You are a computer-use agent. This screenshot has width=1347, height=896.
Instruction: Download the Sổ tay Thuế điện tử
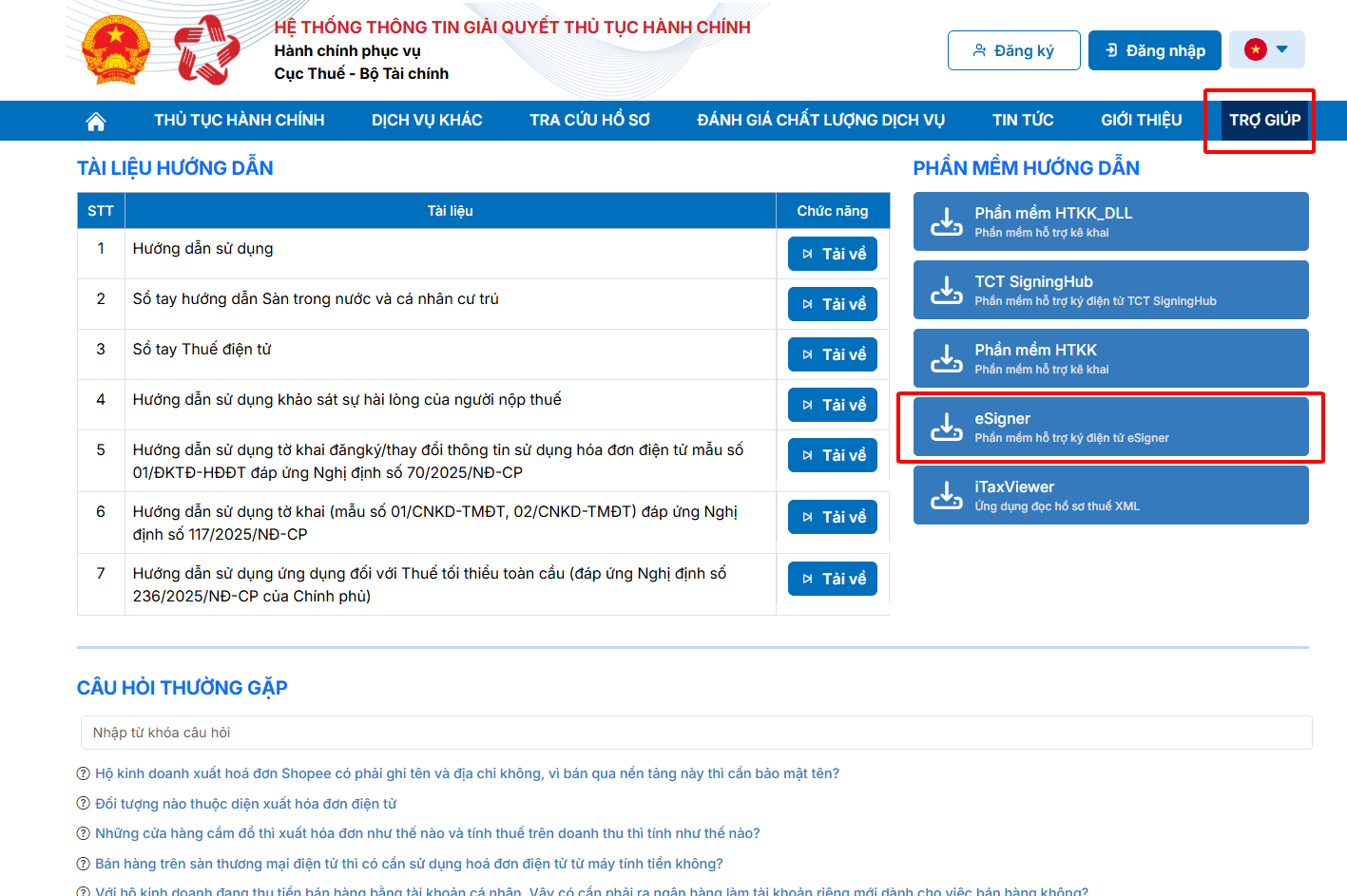click(833, 354)
